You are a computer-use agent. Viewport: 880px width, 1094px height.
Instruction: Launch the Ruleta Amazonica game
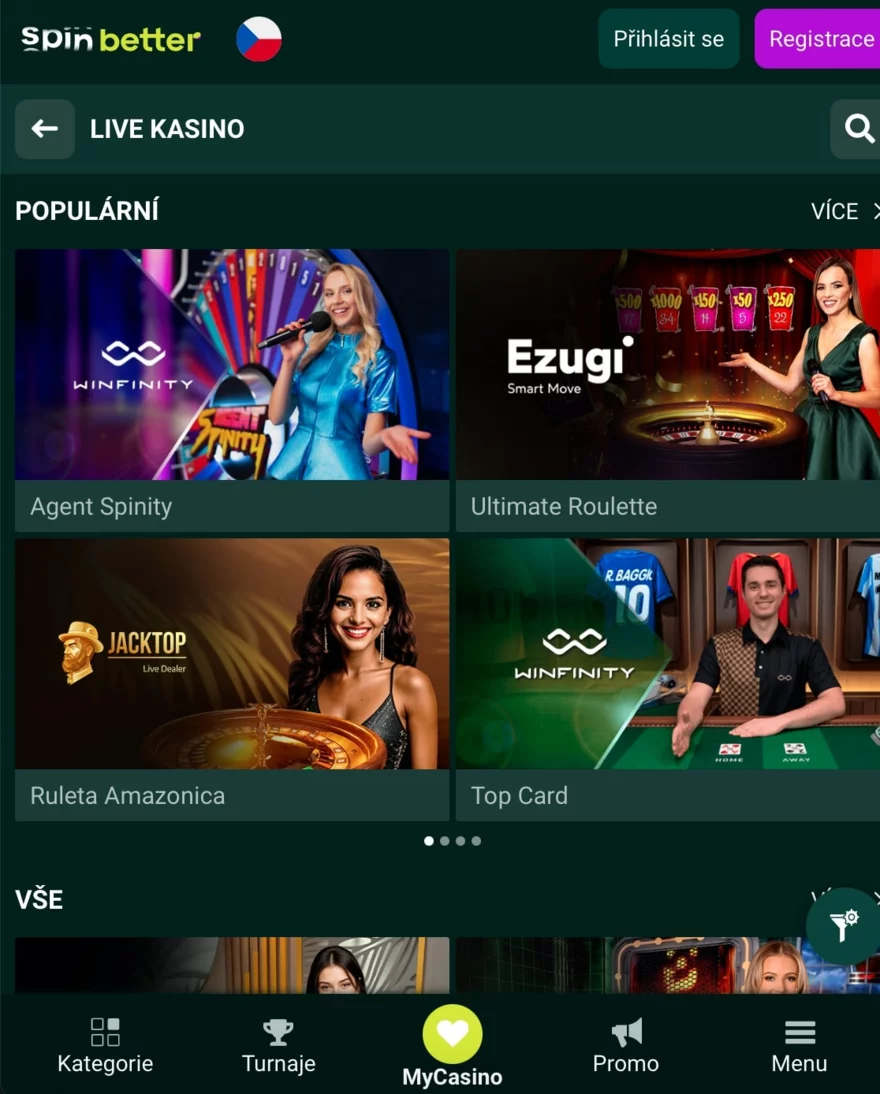(232, 680)
